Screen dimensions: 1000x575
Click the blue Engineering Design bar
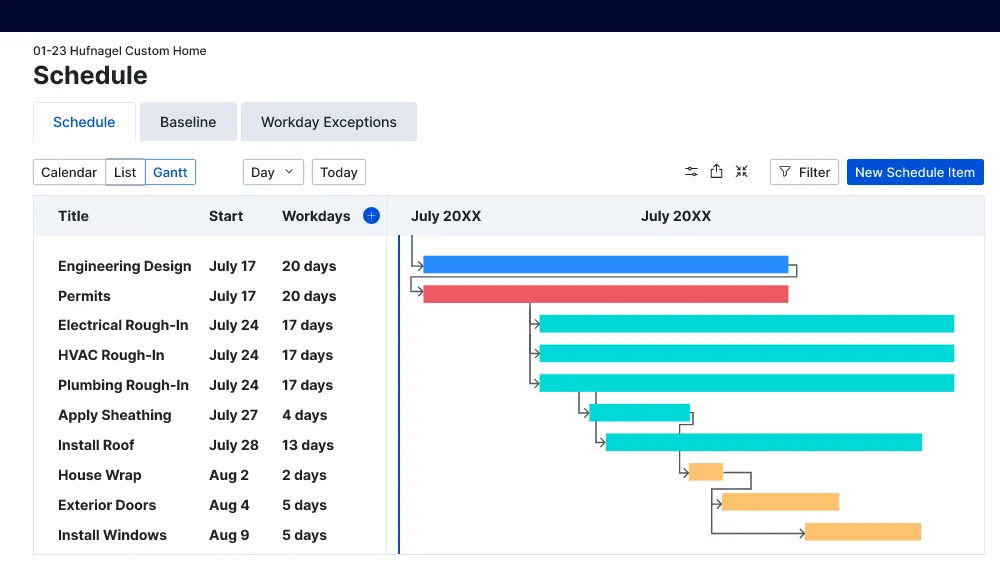(606, 265)
